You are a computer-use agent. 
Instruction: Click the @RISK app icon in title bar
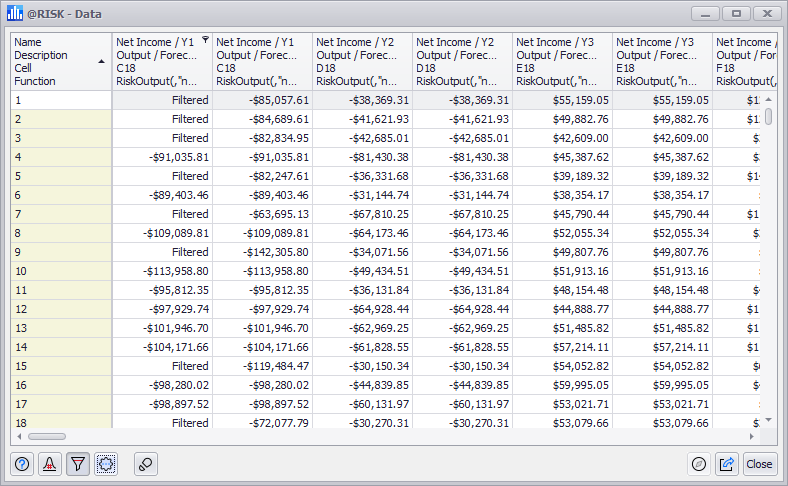coord(15,14)
